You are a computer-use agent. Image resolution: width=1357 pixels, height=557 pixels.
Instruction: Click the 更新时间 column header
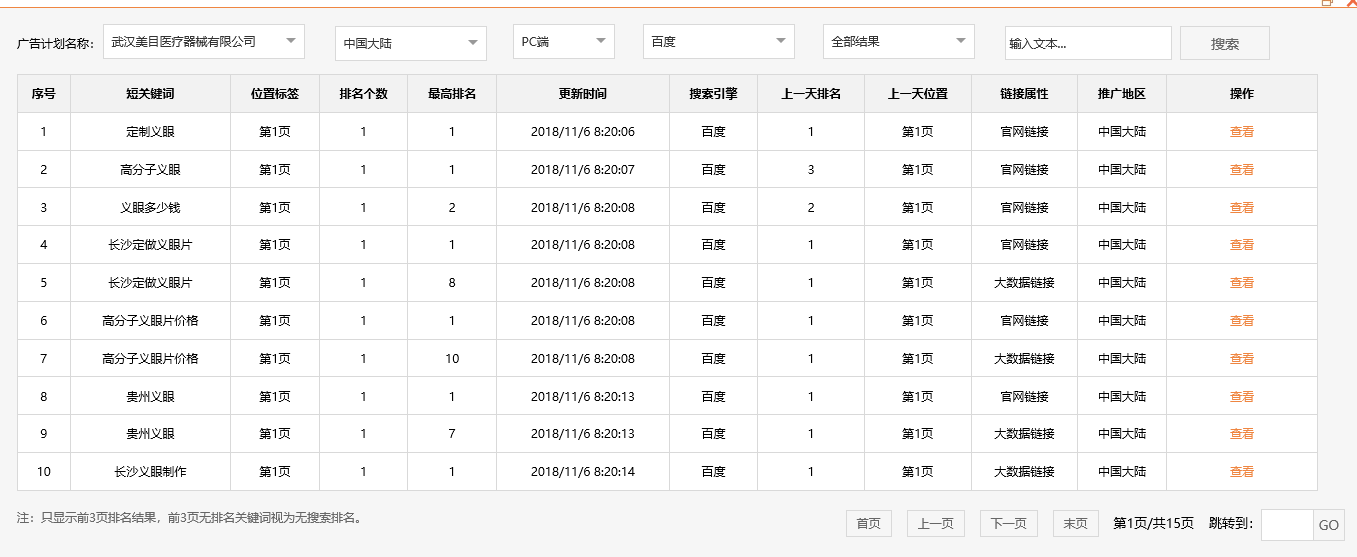coord(583,94)
